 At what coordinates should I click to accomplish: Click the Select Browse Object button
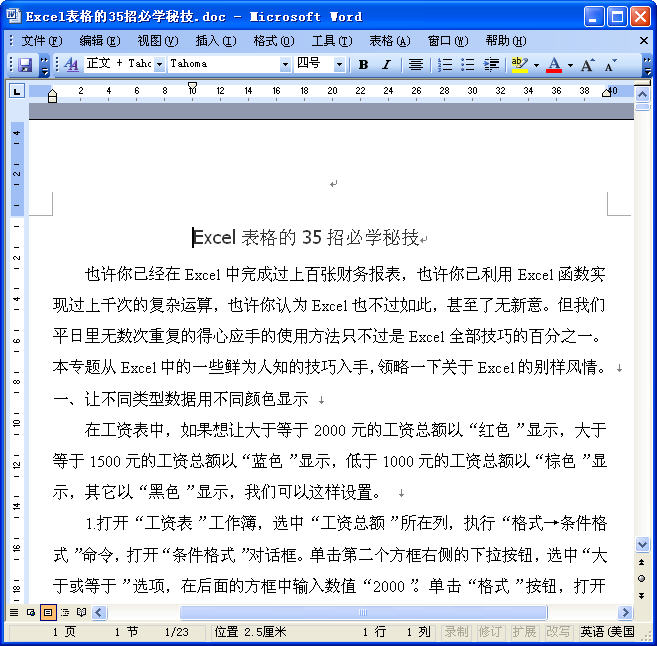tap(642, 578)
